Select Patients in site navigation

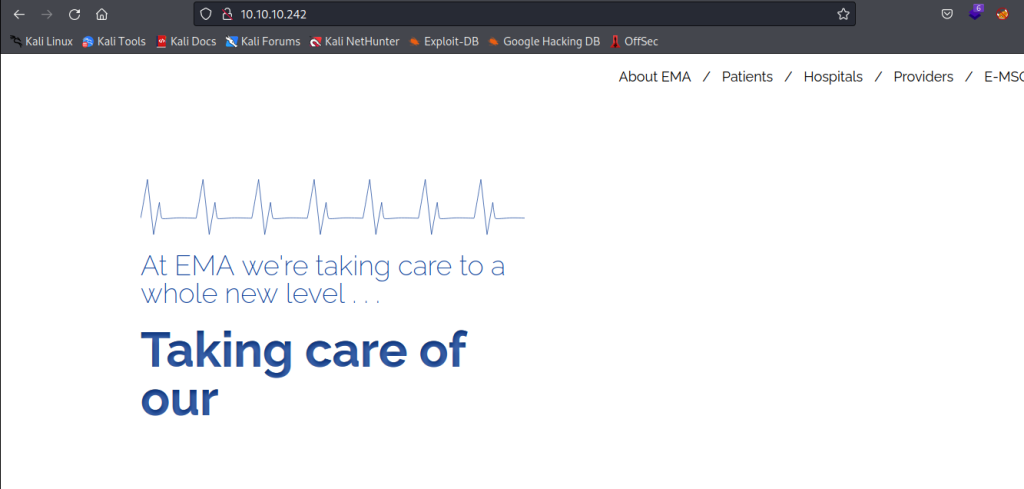[747, 77]
